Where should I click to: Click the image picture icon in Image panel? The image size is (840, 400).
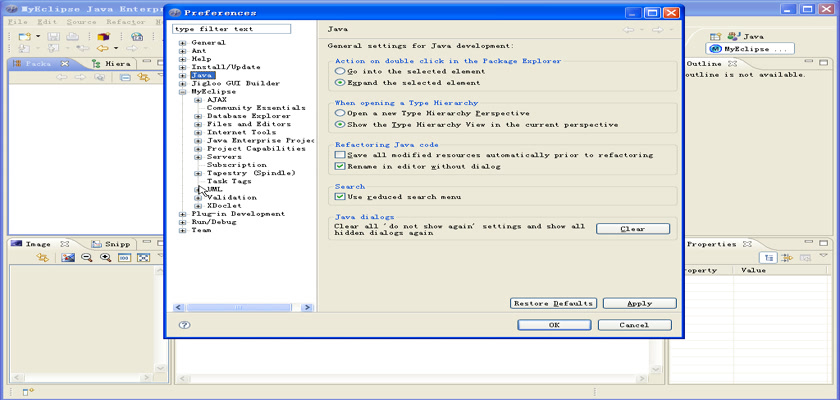tap(68, 258)
